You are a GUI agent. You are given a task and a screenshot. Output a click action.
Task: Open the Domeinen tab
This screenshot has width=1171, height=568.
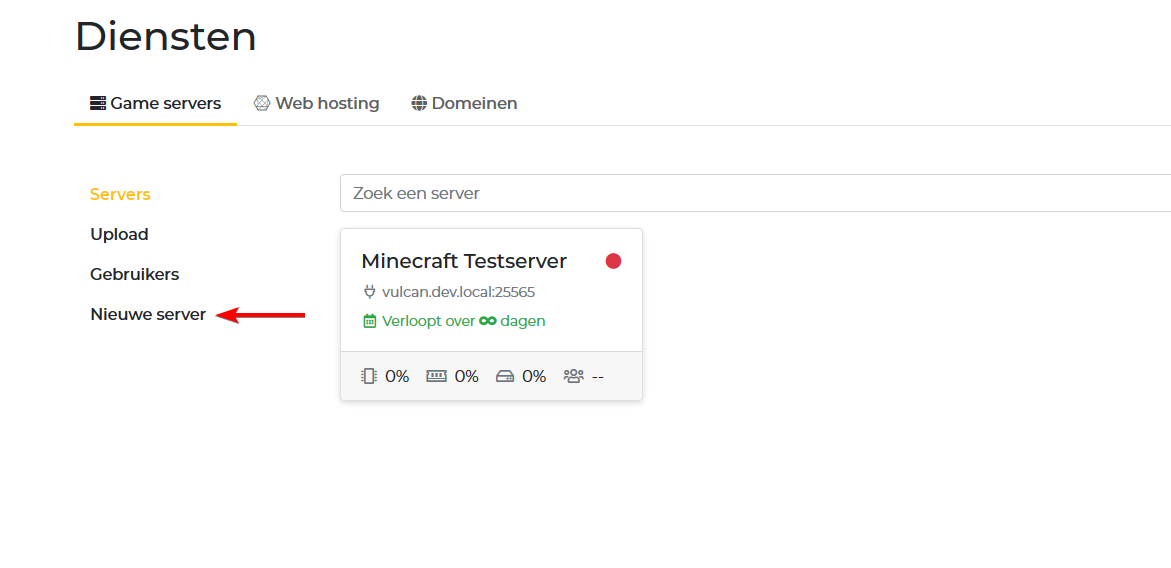[x=464, y=103]
